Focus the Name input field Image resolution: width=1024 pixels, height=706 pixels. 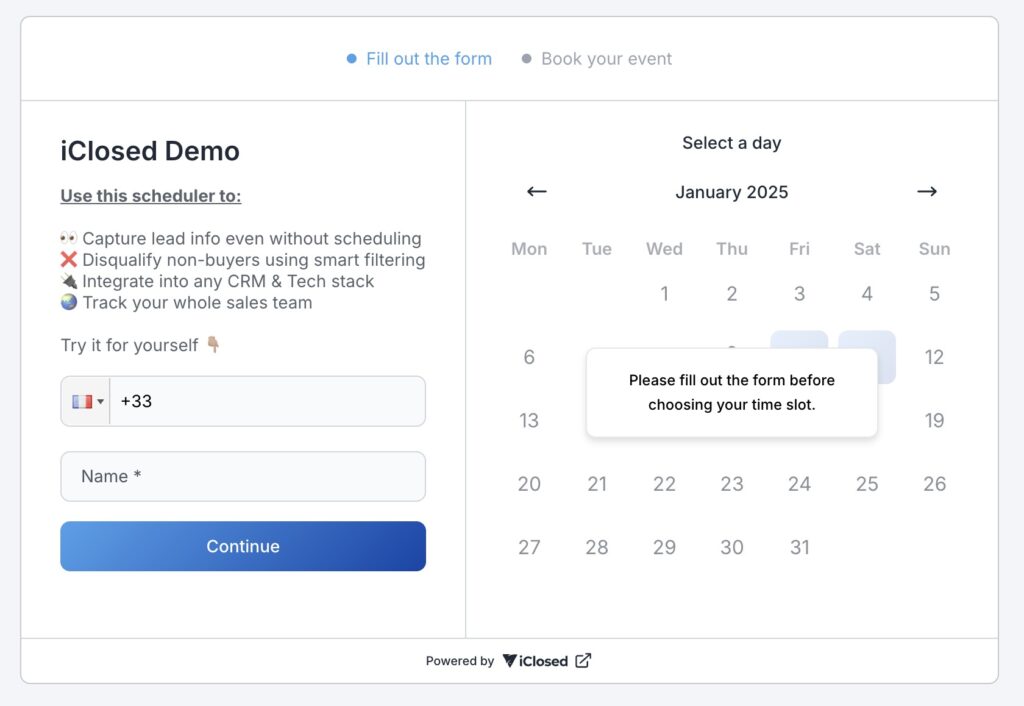pyautogui.click(x=243, y=476)
